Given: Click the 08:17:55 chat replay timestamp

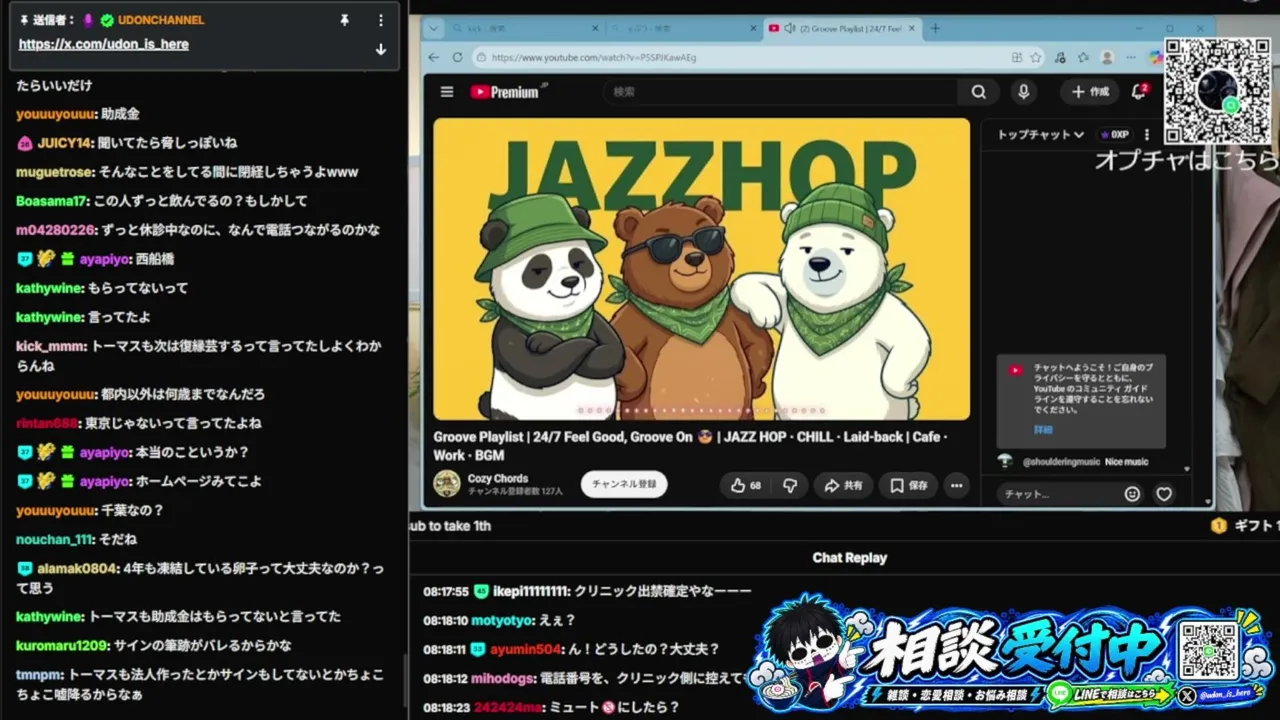Looking at the screenshot, I should (x=446, y=591).
